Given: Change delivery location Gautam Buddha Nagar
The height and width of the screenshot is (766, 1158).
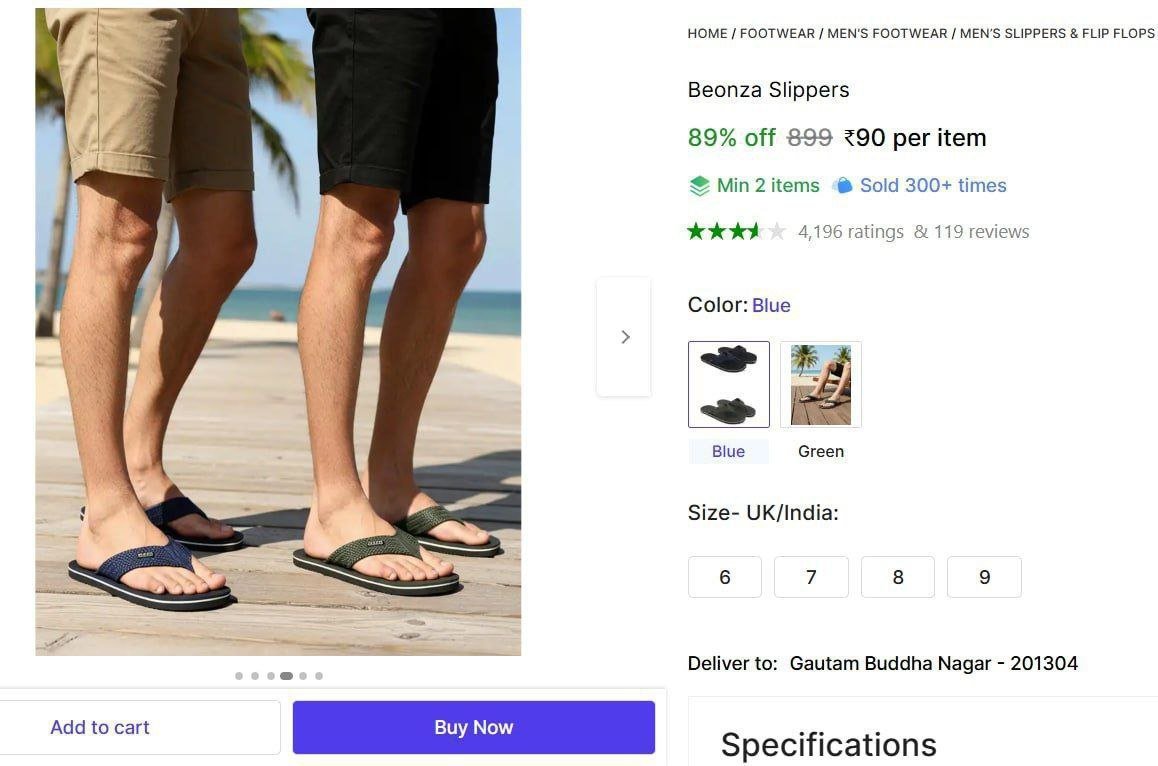Looking at the screenshot, I should [x=933, y=663].
